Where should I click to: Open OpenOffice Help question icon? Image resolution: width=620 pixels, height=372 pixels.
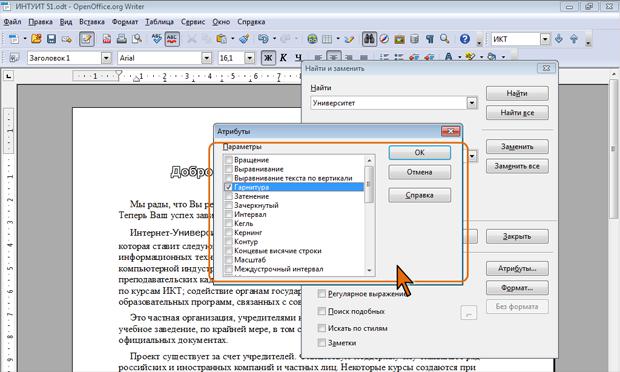465,39
